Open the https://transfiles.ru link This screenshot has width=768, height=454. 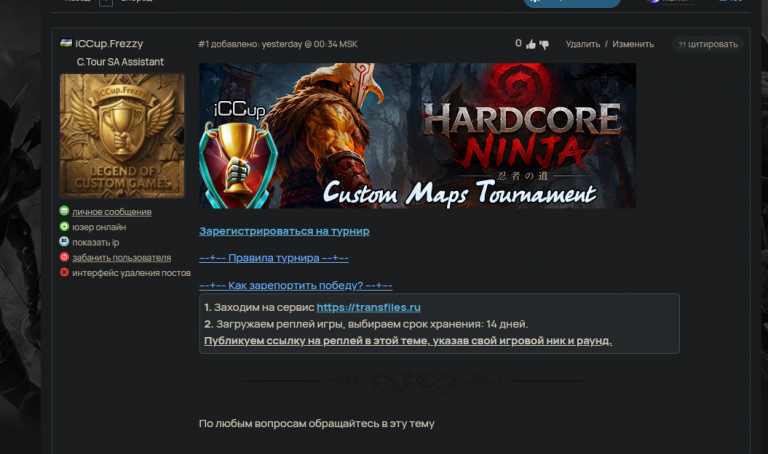tap(368, 308)
